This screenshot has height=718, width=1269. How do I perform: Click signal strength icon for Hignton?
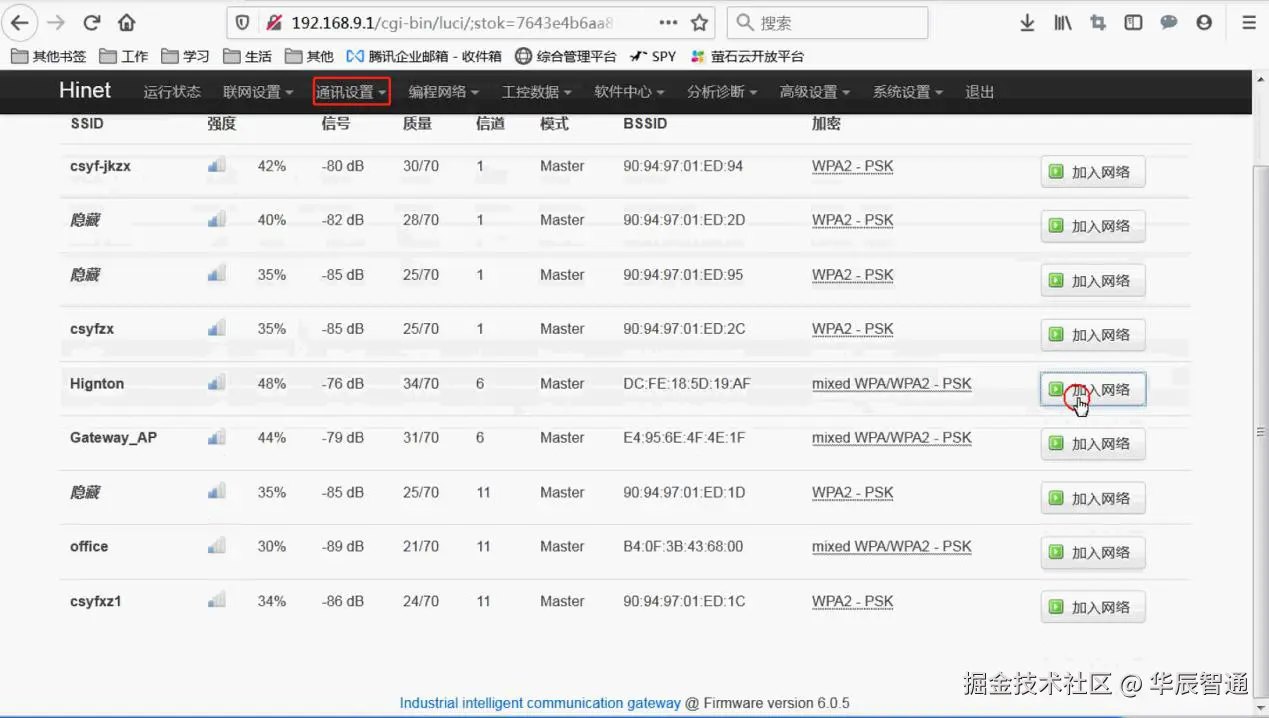coord(217,382)
